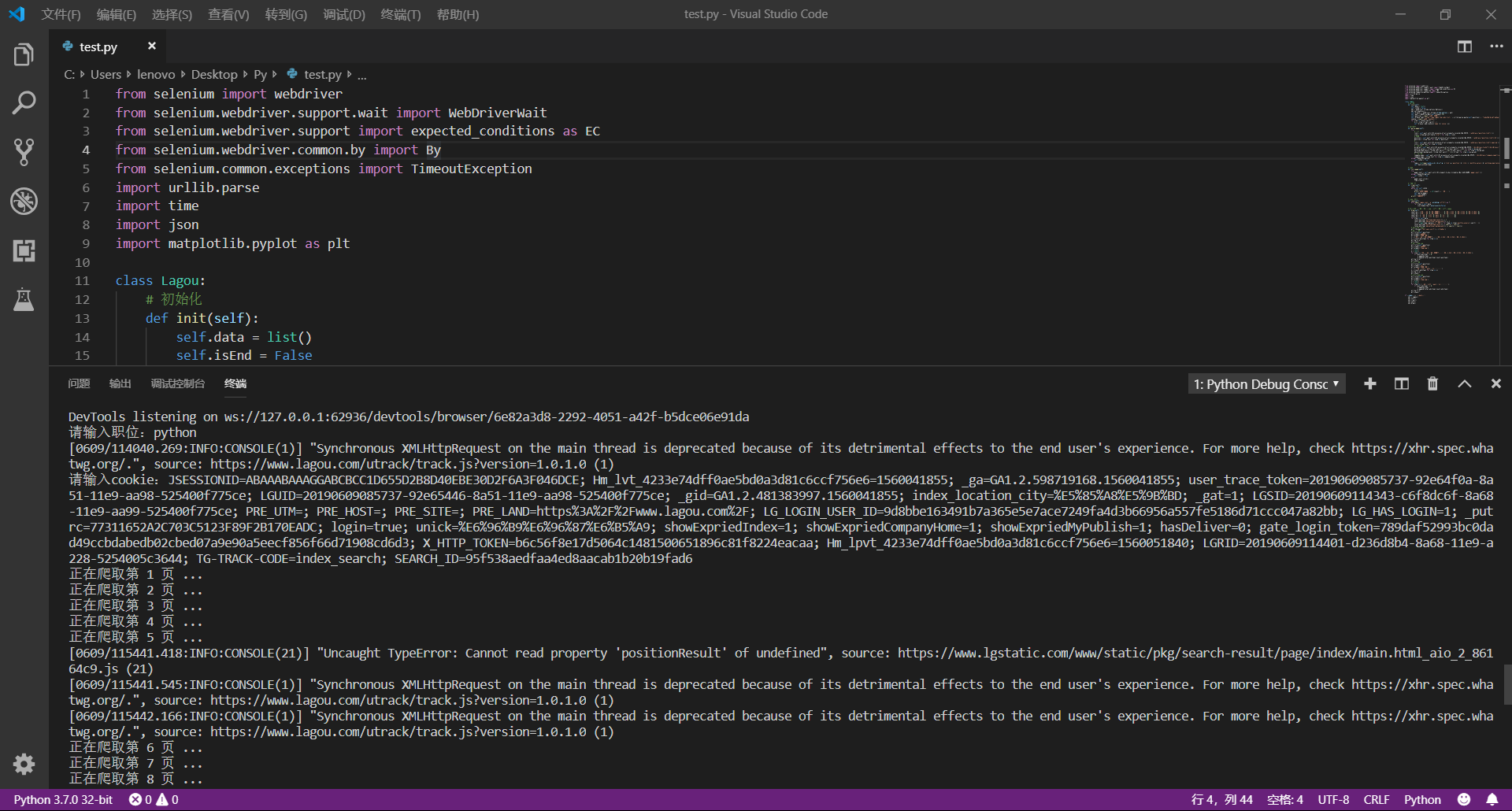Screen dimensions: 1512x811
Task: Open the 调试(D) menu
Action: pos(344,14)
